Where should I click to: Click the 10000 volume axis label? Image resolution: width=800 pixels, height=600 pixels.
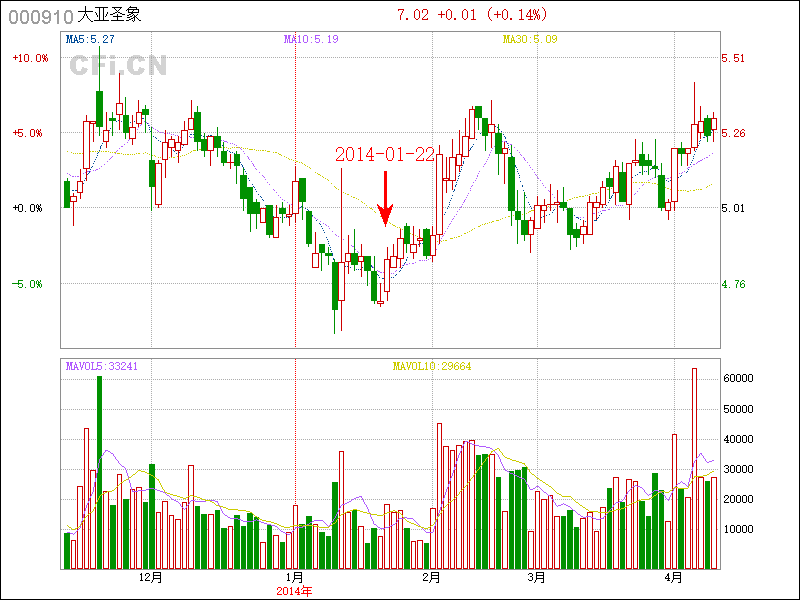point(738,530)
